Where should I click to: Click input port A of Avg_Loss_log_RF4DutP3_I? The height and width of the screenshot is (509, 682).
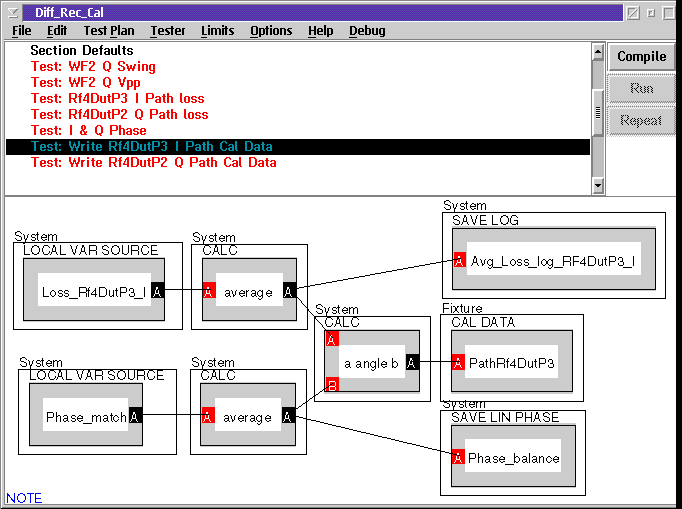[460, 260]
